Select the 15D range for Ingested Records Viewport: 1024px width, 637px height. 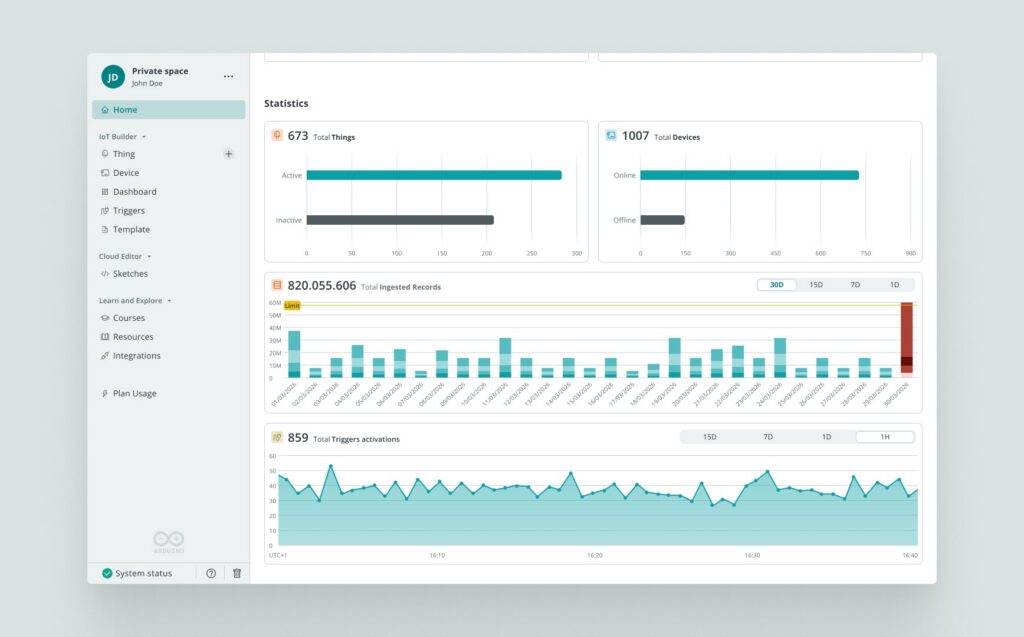pos(816,285)
